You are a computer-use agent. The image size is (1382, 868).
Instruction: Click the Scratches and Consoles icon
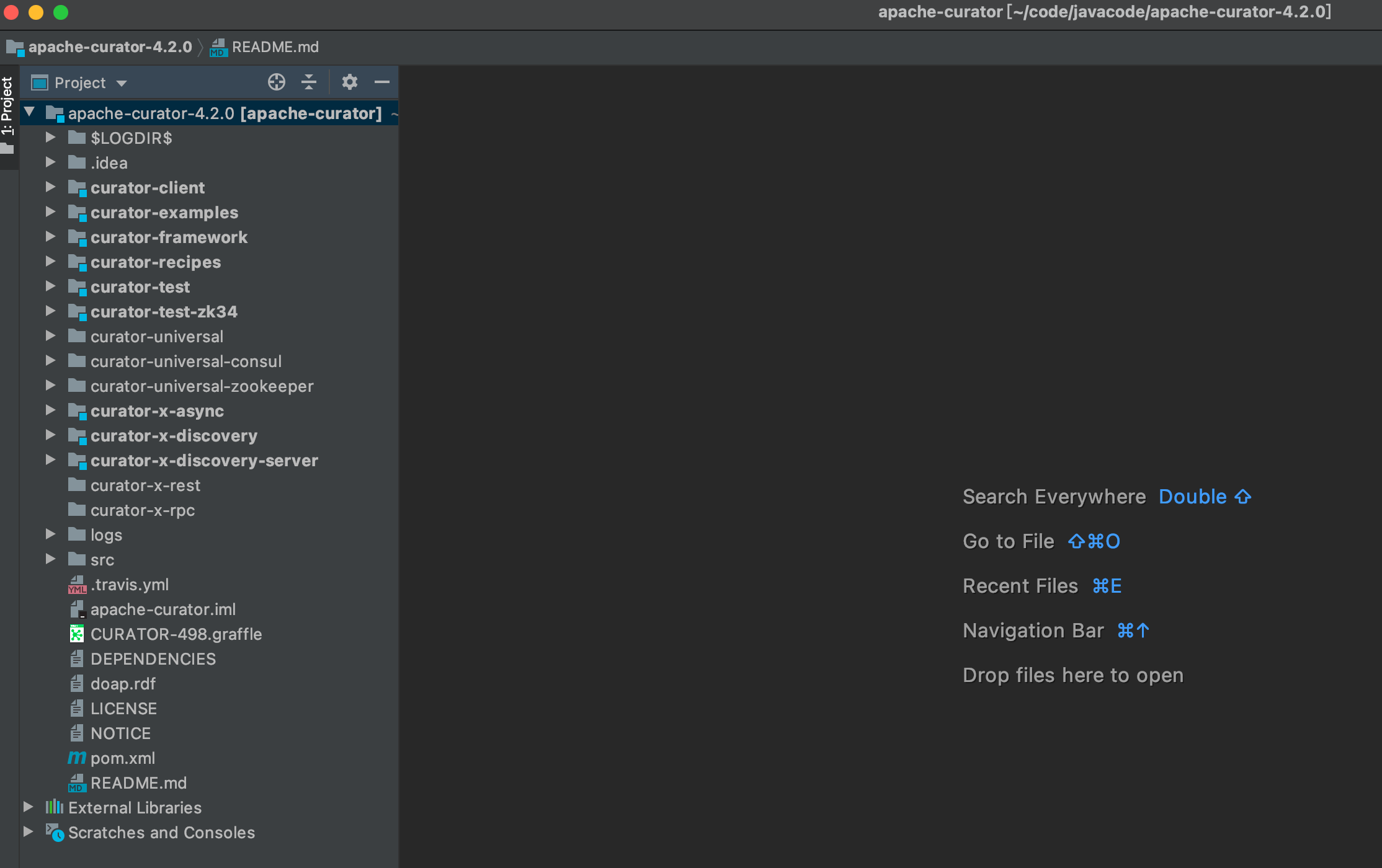point(55,832)
